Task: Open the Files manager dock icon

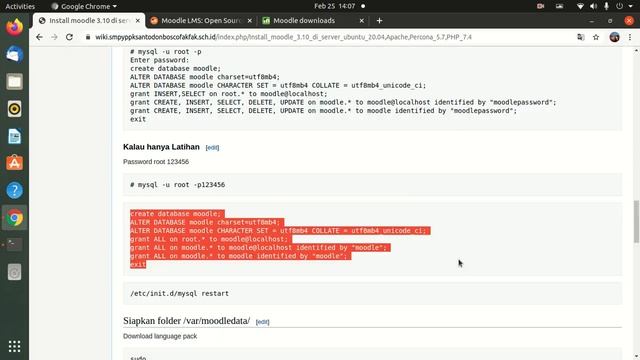Action: (x=14, y=82)
